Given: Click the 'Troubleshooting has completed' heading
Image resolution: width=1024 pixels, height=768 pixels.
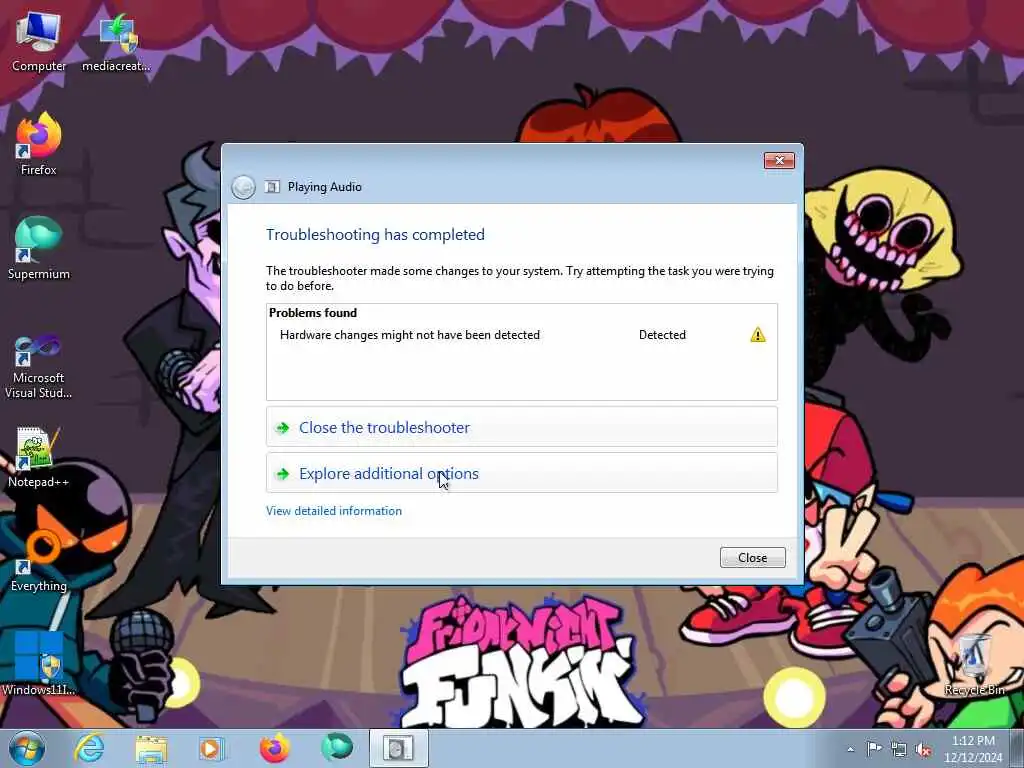Looking at the screenshot, I should pos(375,234).
